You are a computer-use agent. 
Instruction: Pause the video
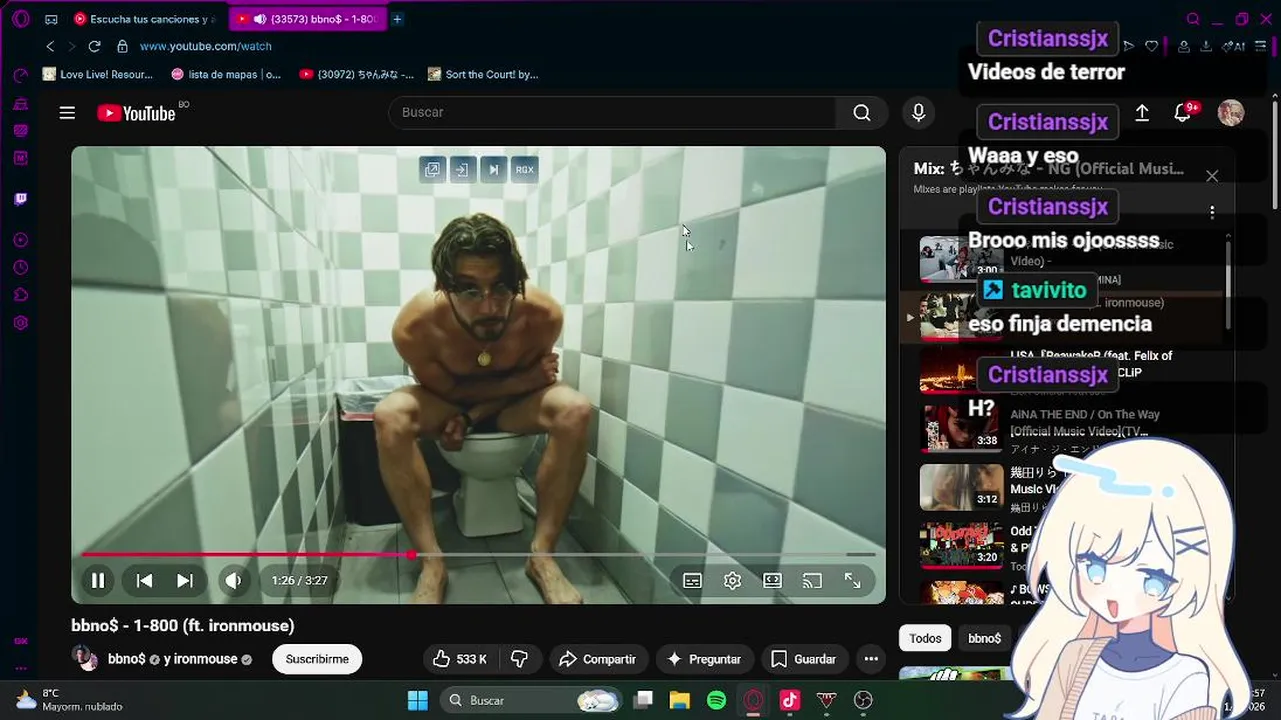[98, 580]
